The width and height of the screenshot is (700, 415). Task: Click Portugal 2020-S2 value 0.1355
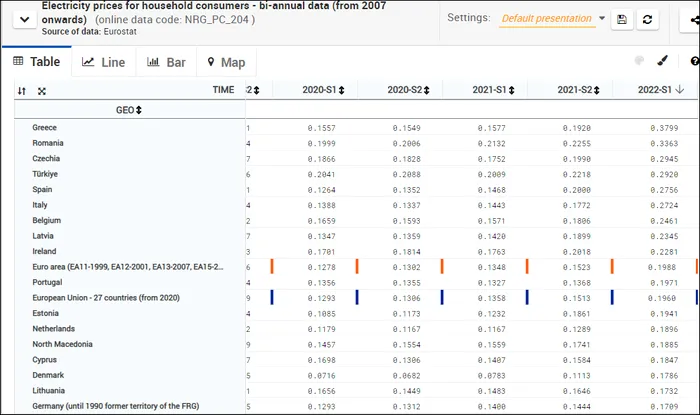[406, 283]
